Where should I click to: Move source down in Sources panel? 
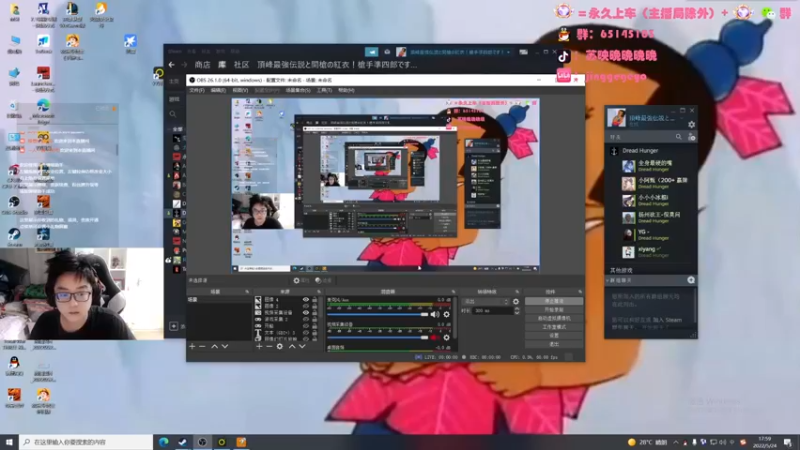303,346
